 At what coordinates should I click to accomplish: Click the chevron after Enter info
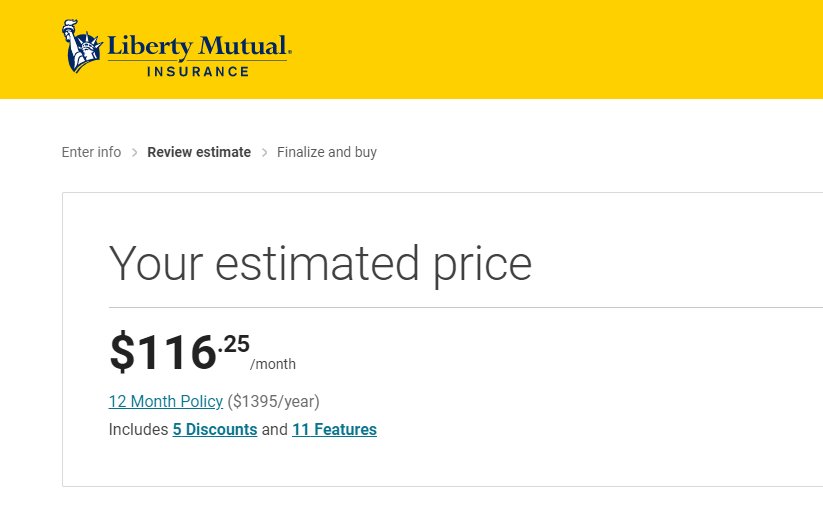(x=134, y=153)
